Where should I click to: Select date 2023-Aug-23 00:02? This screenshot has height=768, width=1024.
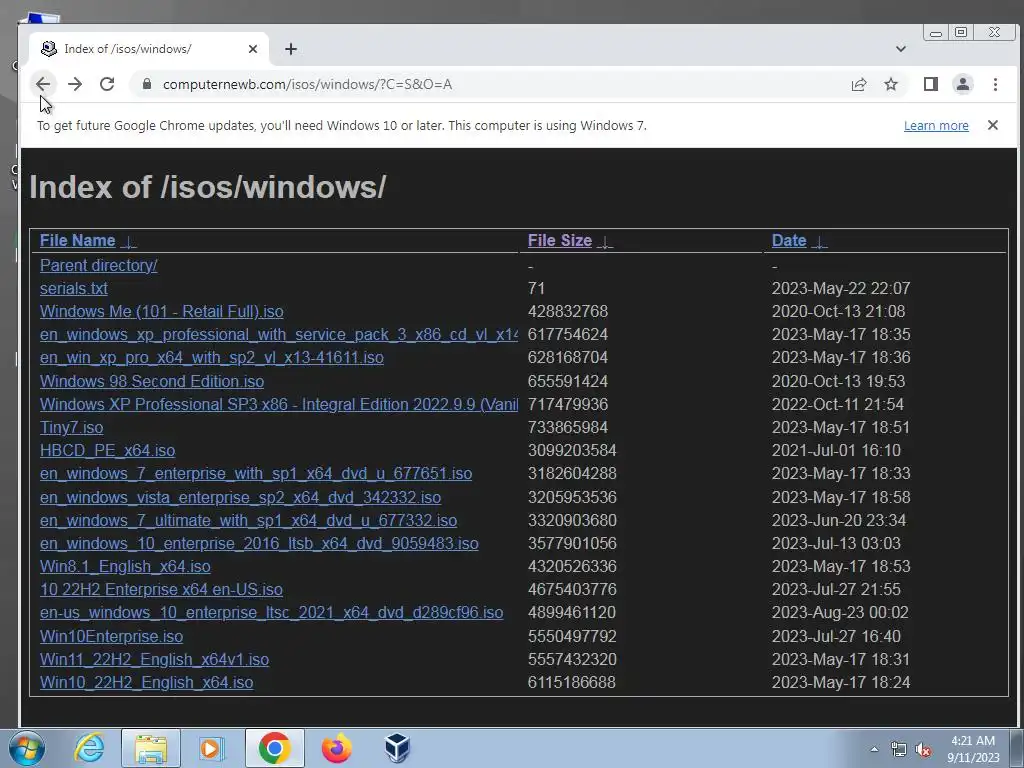point(840,613)
